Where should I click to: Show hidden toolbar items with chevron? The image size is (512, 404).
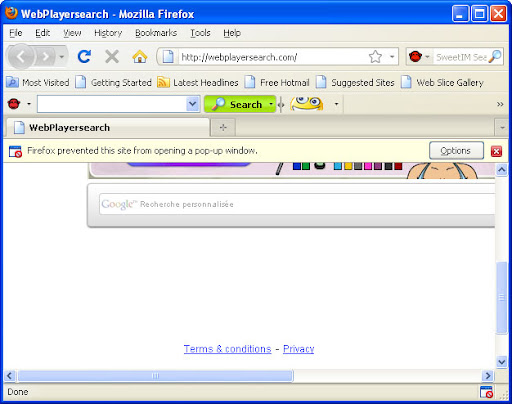(x=500, y=104)
